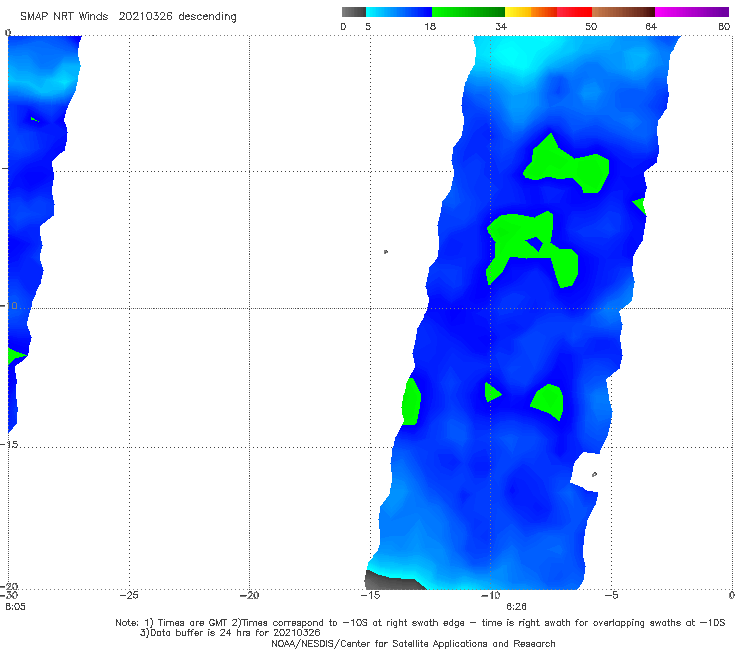The image size is (740, 650).
Task: Click the longitude axis label '-5'
Action: click(611, 596)
